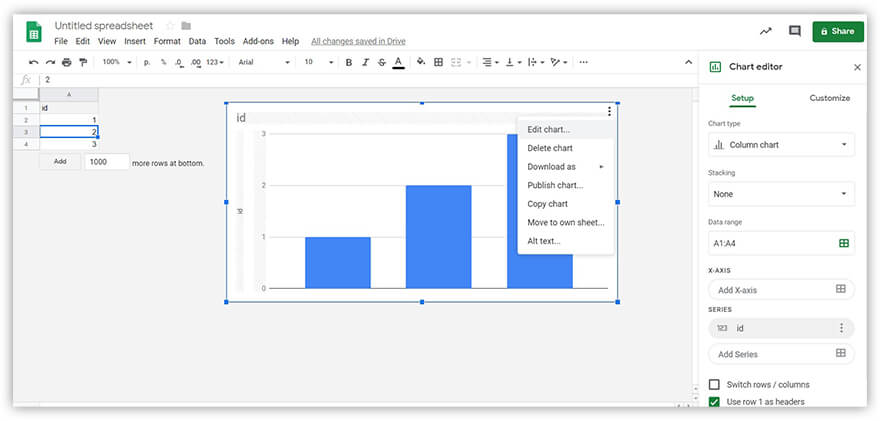Image resolution: width=880 pixels, height=421 pixels.
Task: Open the Arial font dropdown
Action: [x=264, y=62]
